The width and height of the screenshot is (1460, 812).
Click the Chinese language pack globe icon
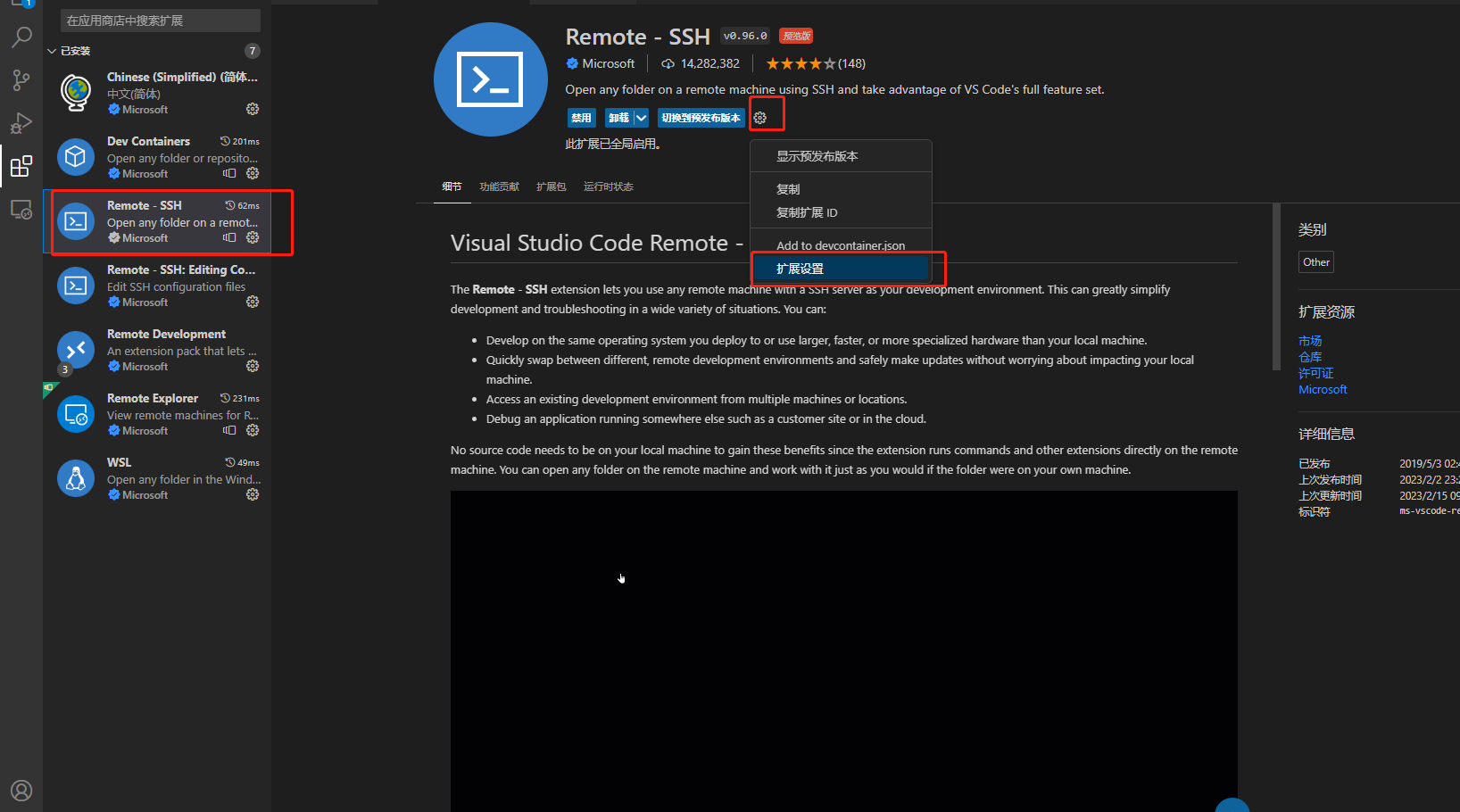tap(76, 93)
